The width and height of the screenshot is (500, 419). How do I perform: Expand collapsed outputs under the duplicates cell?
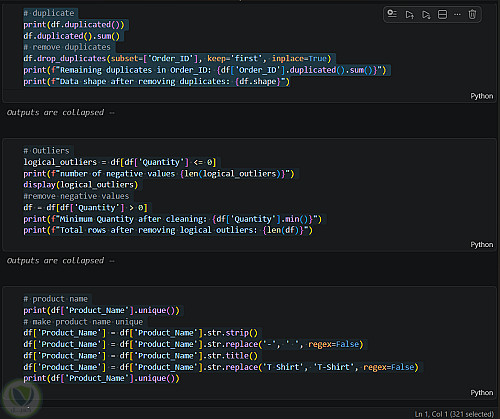click(x=60, y=113)
